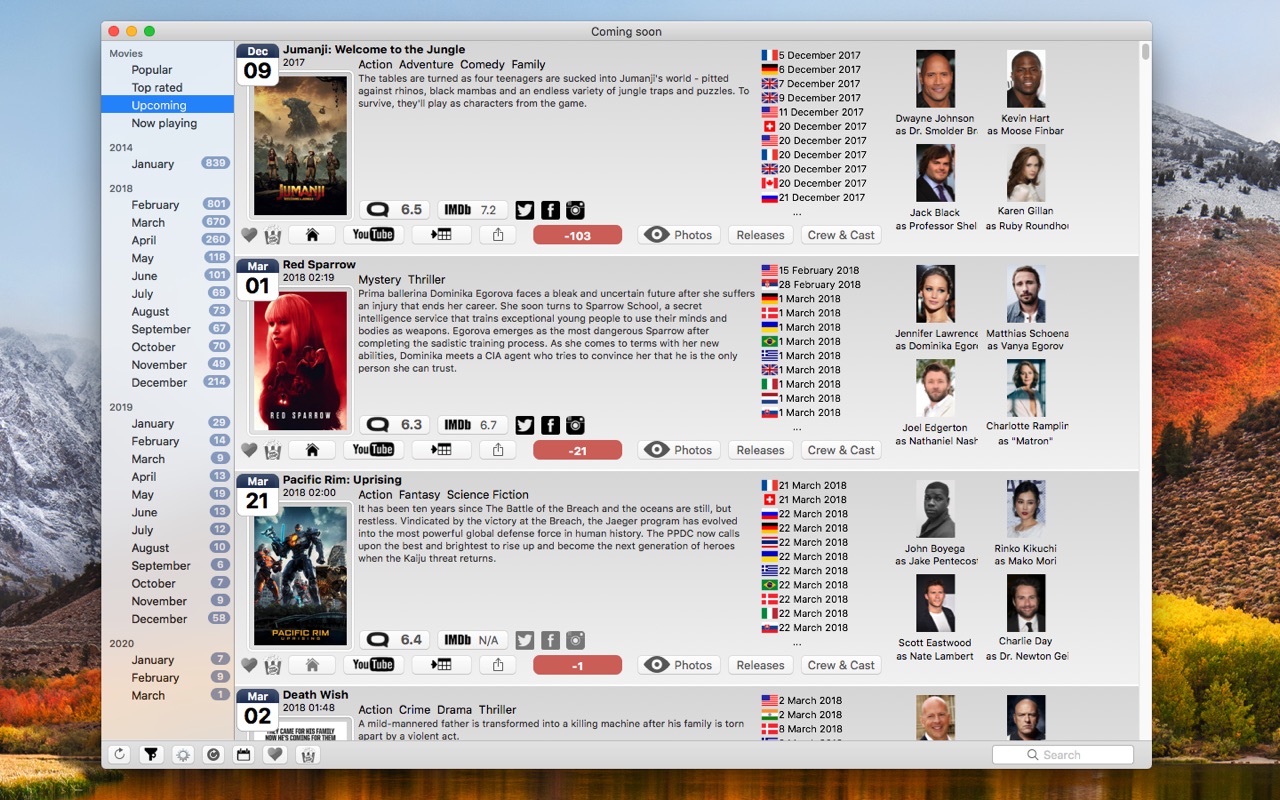Screen dimensions: 1280x800
Task: Show favorites with the bottom heart icon
Action: pyautogui.click(x=274, y=755)
